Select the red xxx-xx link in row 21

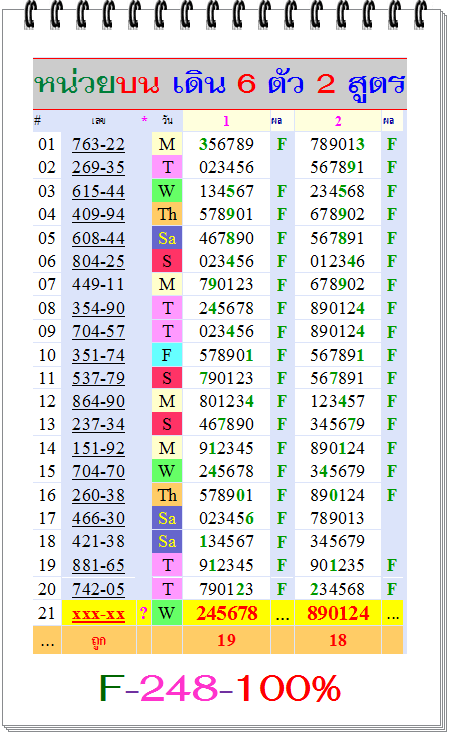point(98,613)
